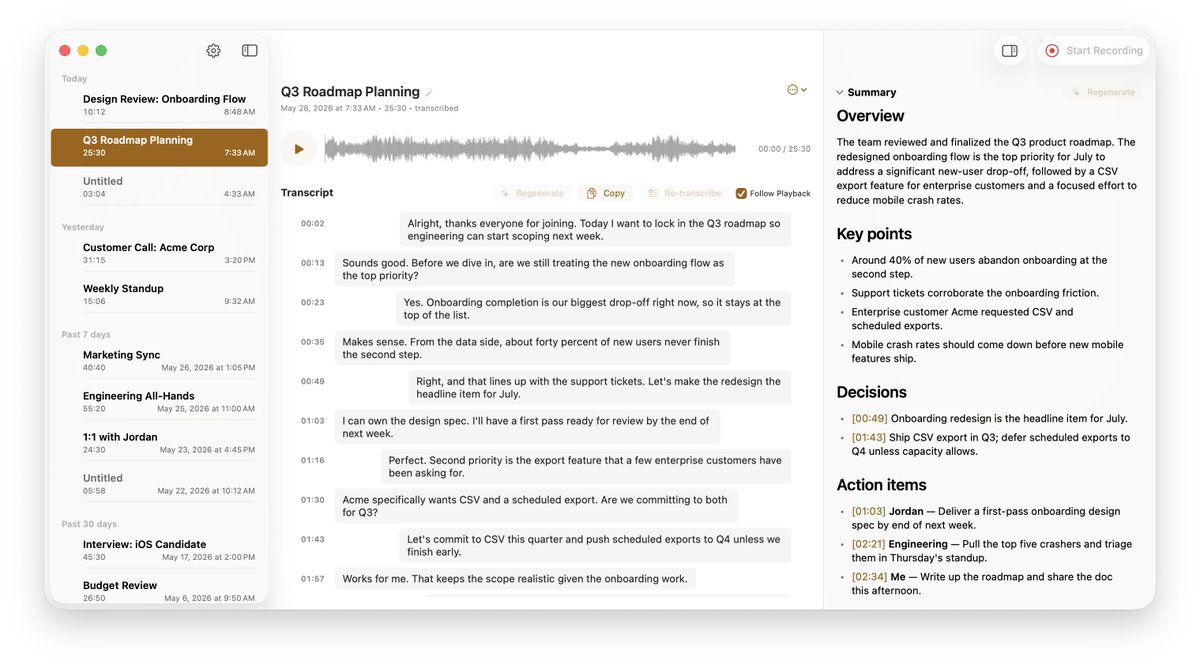Collapse the Summary section chevron

pyautogui.click(x=840, y=92)
